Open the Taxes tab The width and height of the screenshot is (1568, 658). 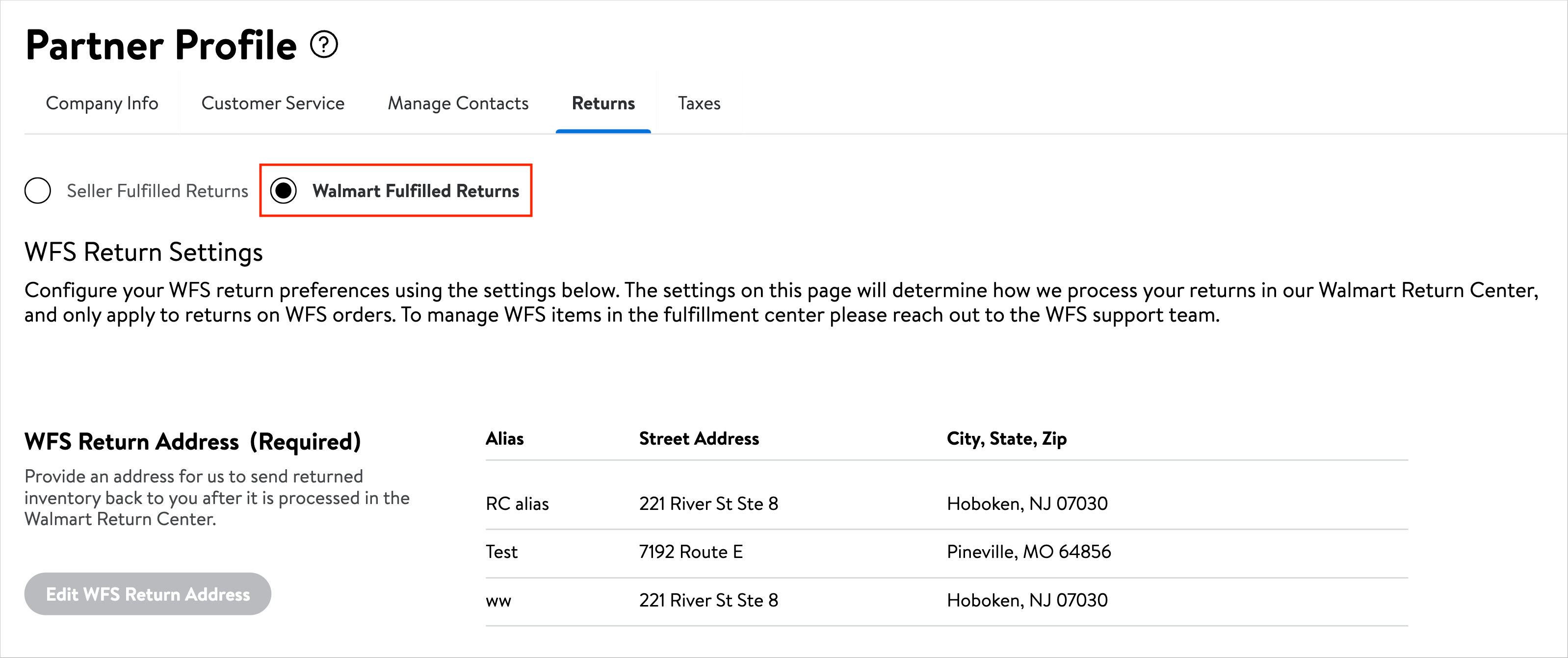click(699, 103)
